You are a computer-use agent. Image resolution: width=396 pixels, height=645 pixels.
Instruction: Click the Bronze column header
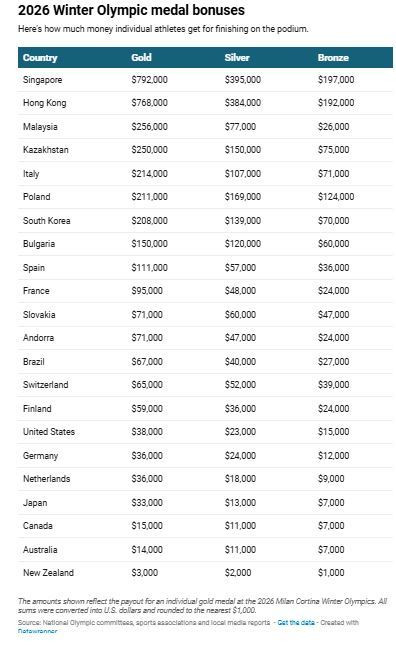click(x=333, y=58)
